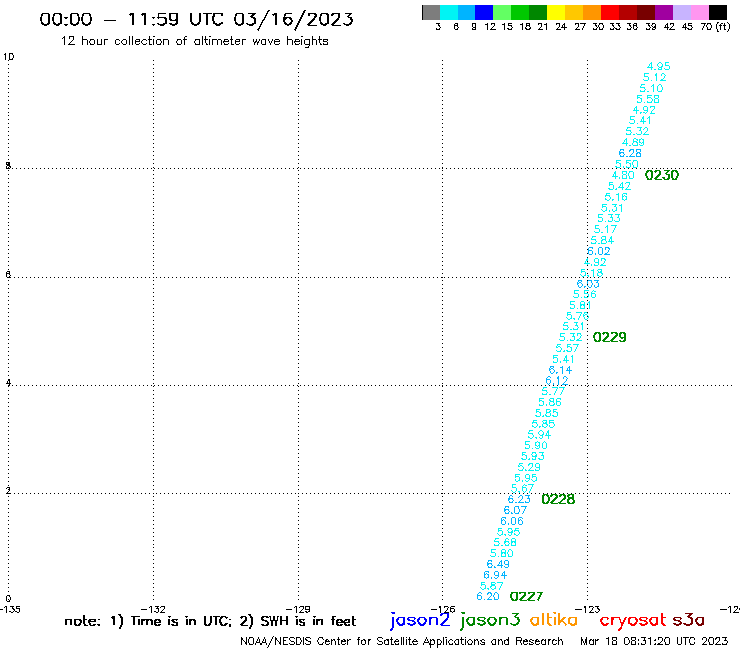Click the wave height value 6.12
Viewport: 740px width, 650px height.
point(557,380)
